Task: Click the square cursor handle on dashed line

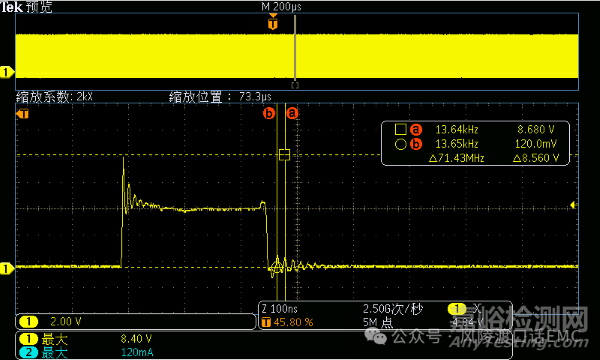Action: click(284, 155)
